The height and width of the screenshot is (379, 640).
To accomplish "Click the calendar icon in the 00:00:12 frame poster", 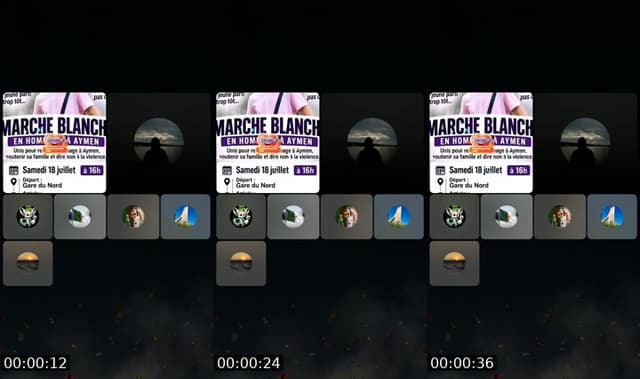I will [14, 171].
